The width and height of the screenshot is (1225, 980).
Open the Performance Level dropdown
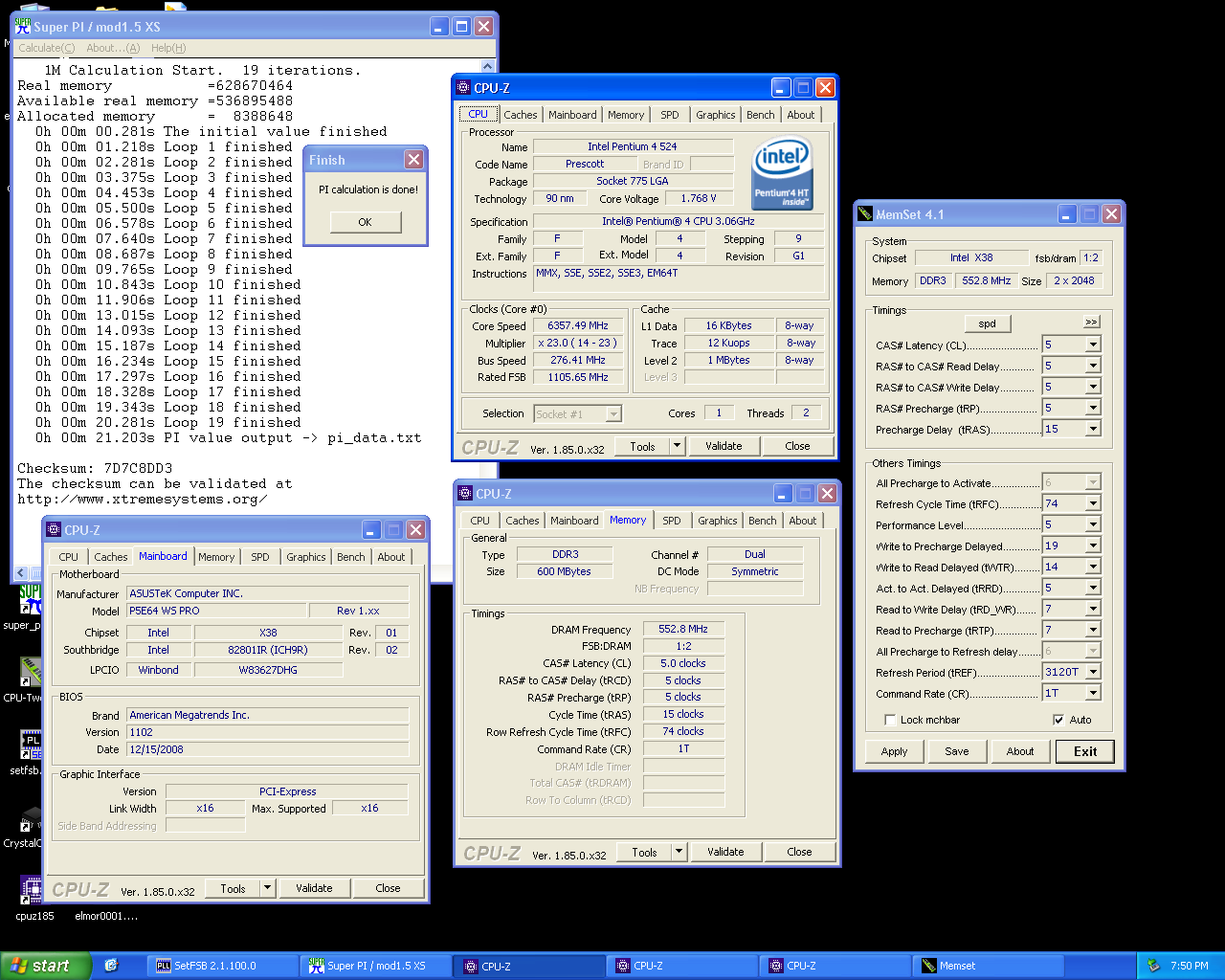(x=1093, y=524)
